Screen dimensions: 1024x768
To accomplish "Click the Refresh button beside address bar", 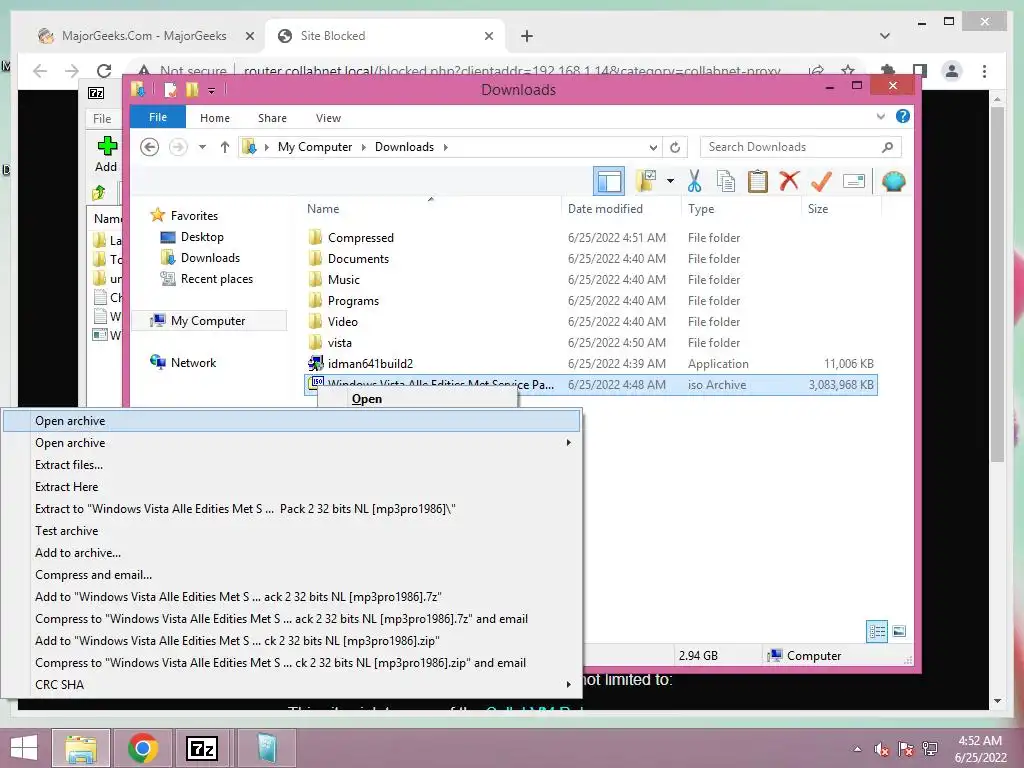I will (675, 147).
